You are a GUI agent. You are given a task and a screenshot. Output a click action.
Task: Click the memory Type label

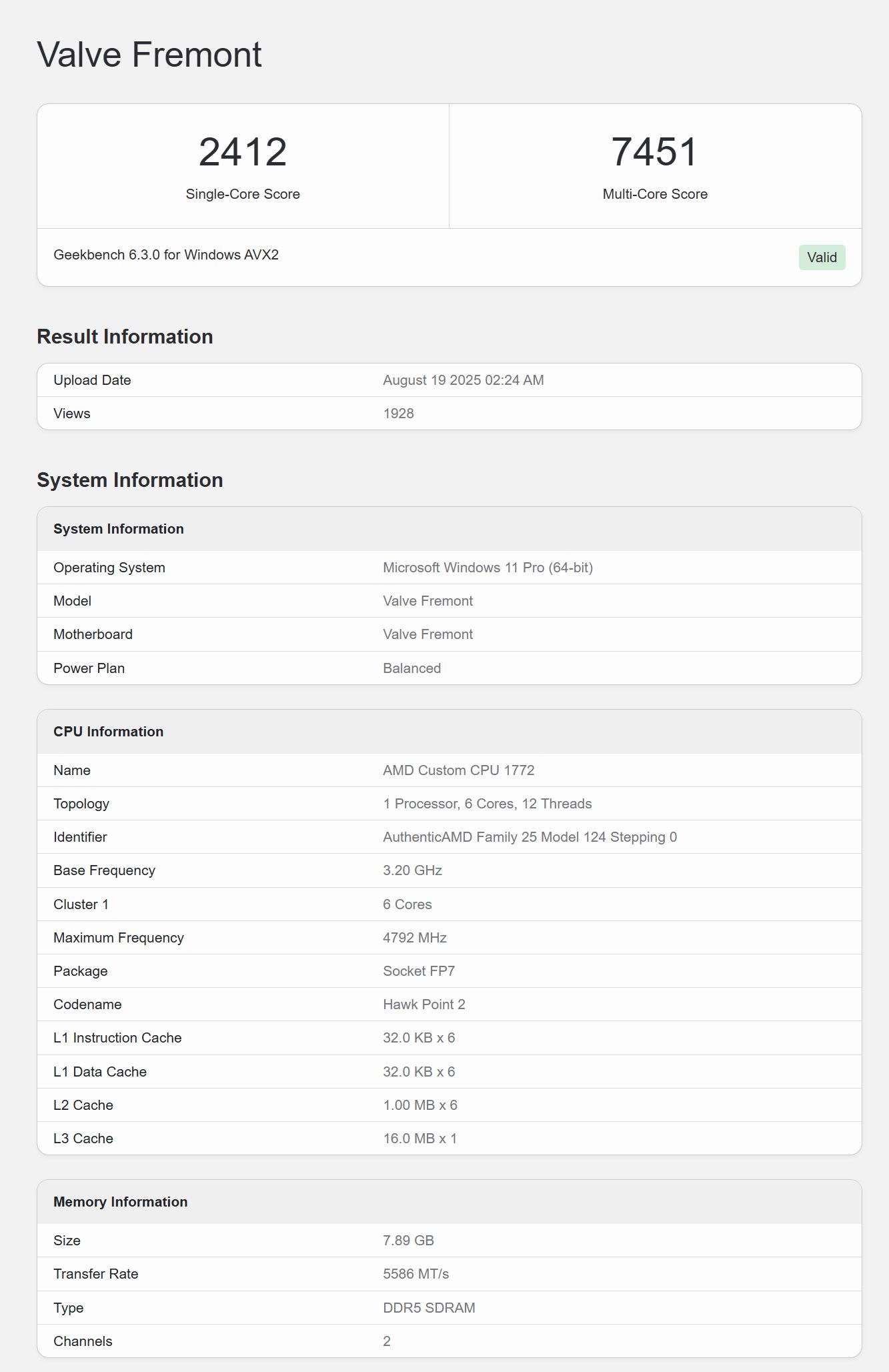tap(69, 1308)
